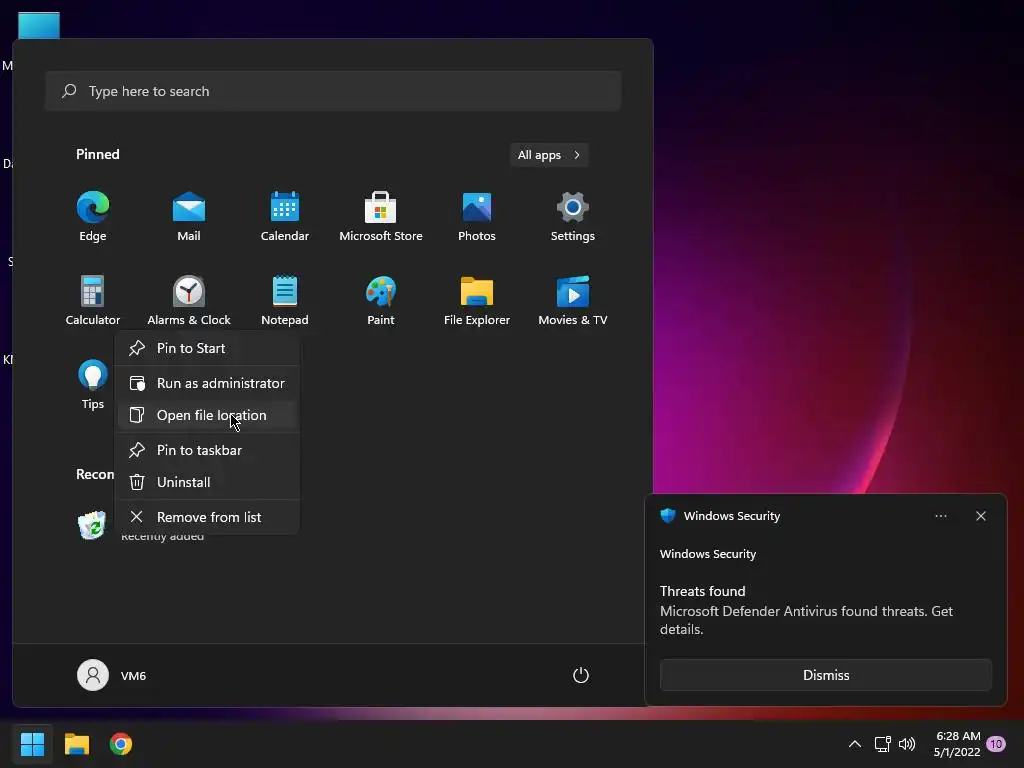This screenshot has height=768, width=1024.
Task: Open File Explorer from pinned apps
Action: (x=477, y=300)
